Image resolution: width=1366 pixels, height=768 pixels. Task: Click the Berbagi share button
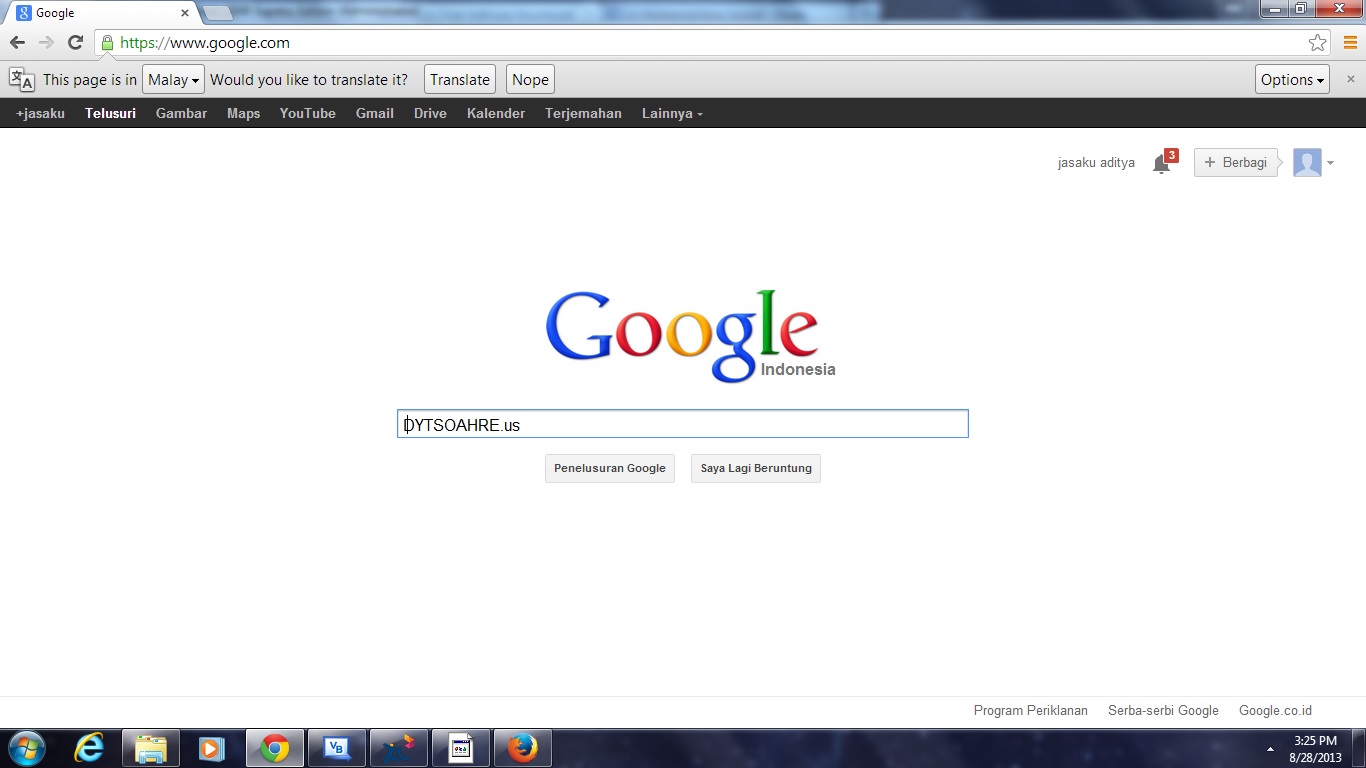pyautogui.click(x=1236, y=162)
